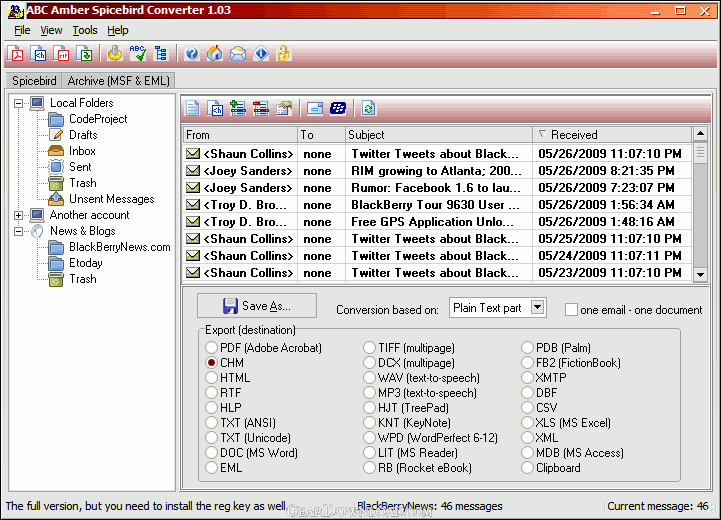The image size is (721, 520).
Task: Select MP3 (text-to-speech) export option
Action: (420, 393)
